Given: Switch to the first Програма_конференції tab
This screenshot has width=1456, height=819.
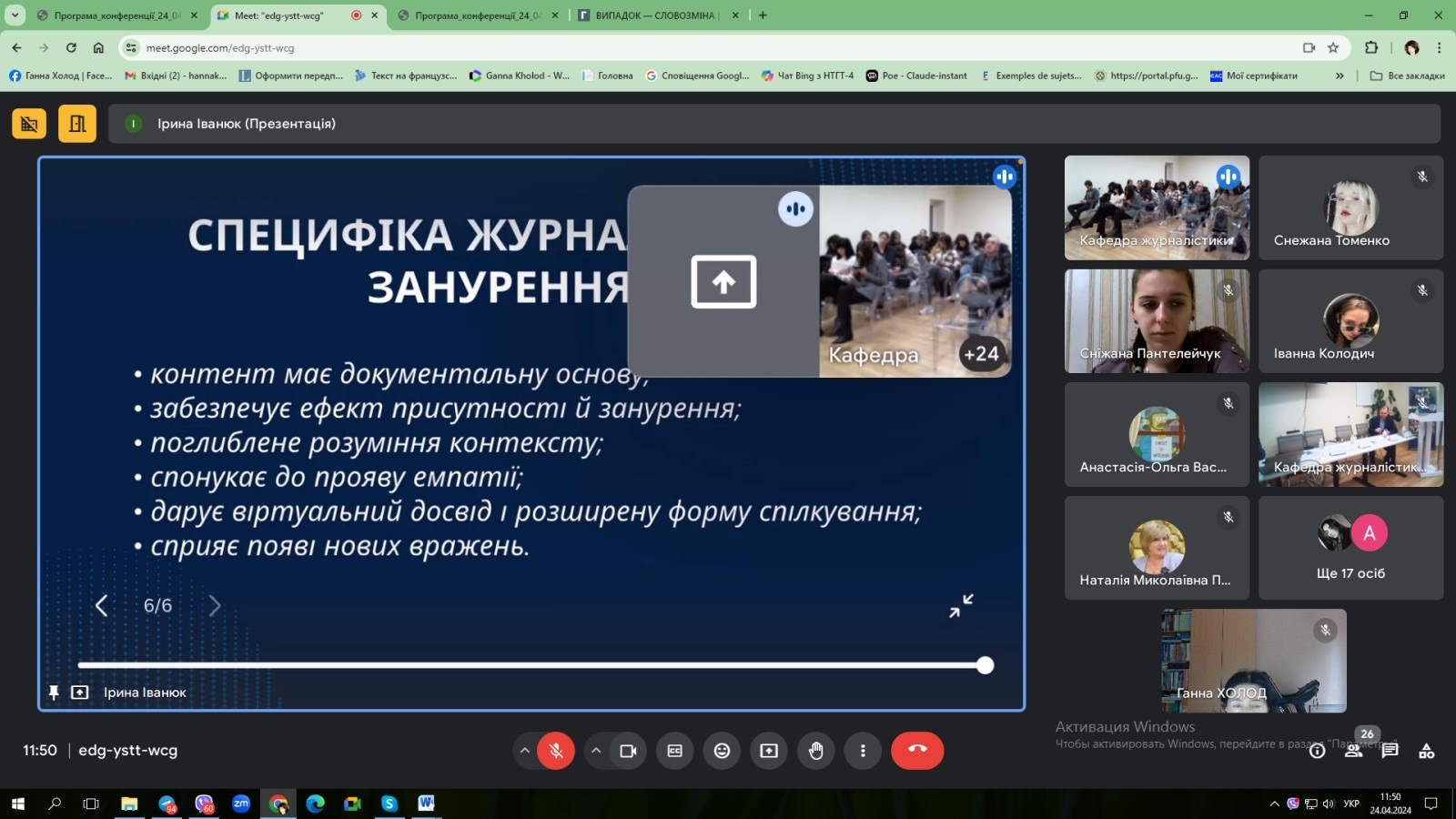Looking at the screenshot, I should [x=116, y=15].
